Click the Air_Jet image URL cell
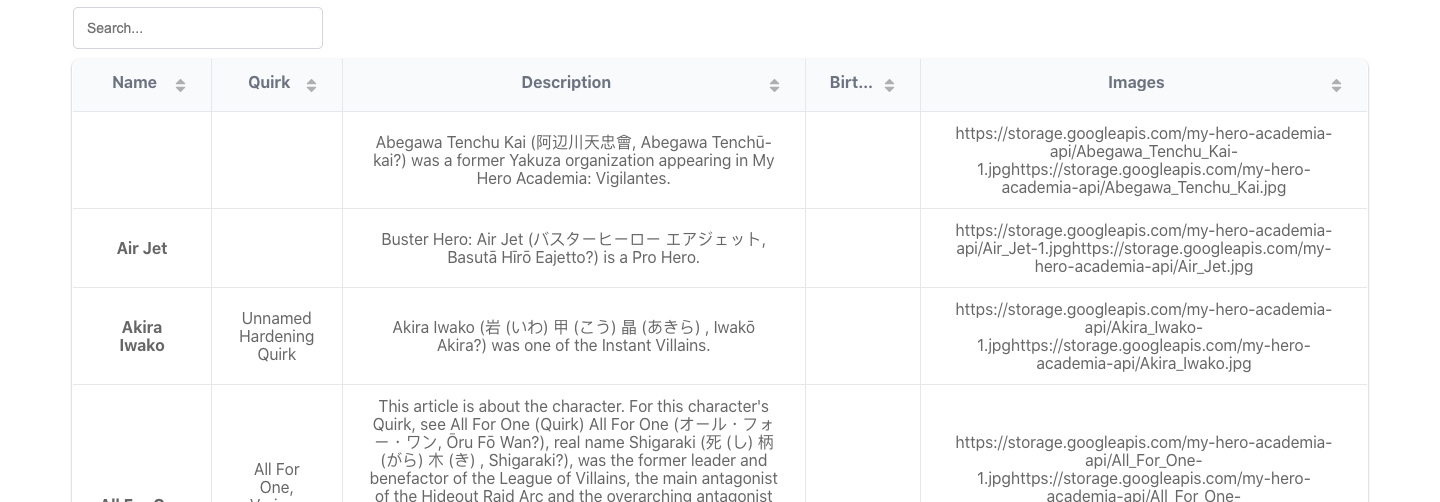 pyautogui.click(x=1143, y=248)
